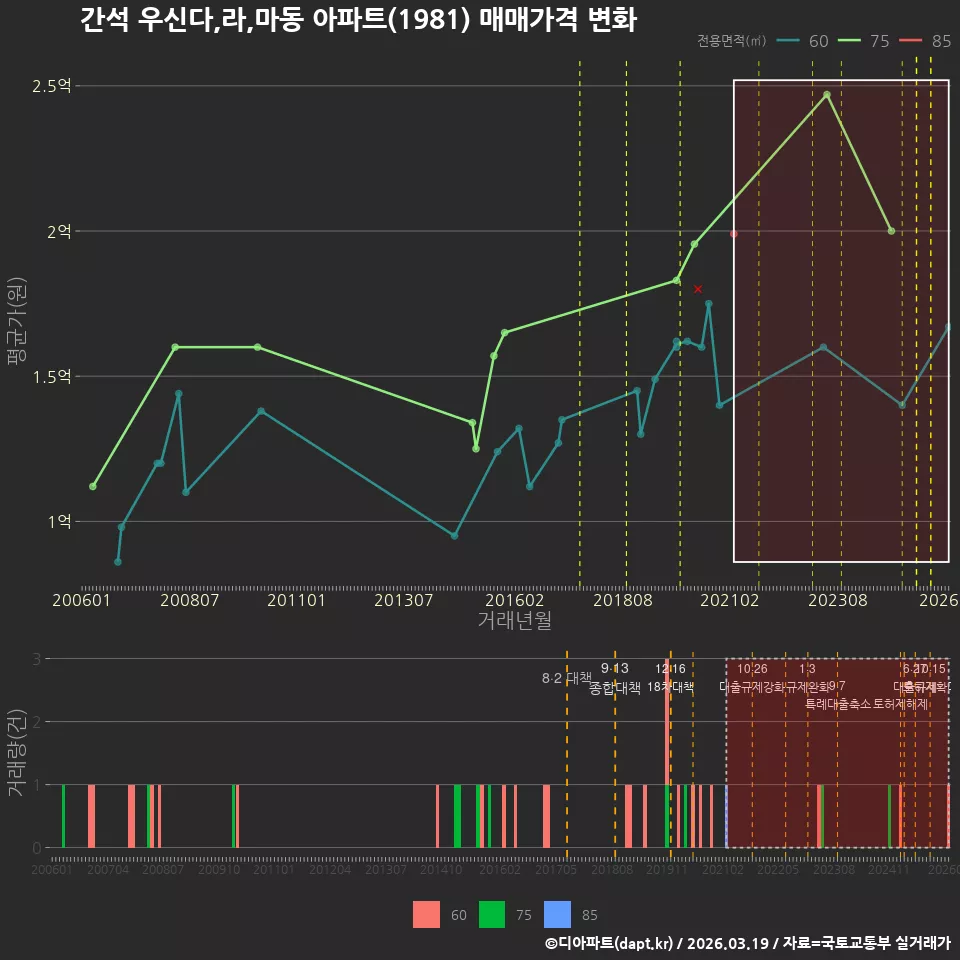Viewport: 960px width, 960px height.
Task: Click the lone red 85㎡ point at 2억
Action: coord(734,234)
